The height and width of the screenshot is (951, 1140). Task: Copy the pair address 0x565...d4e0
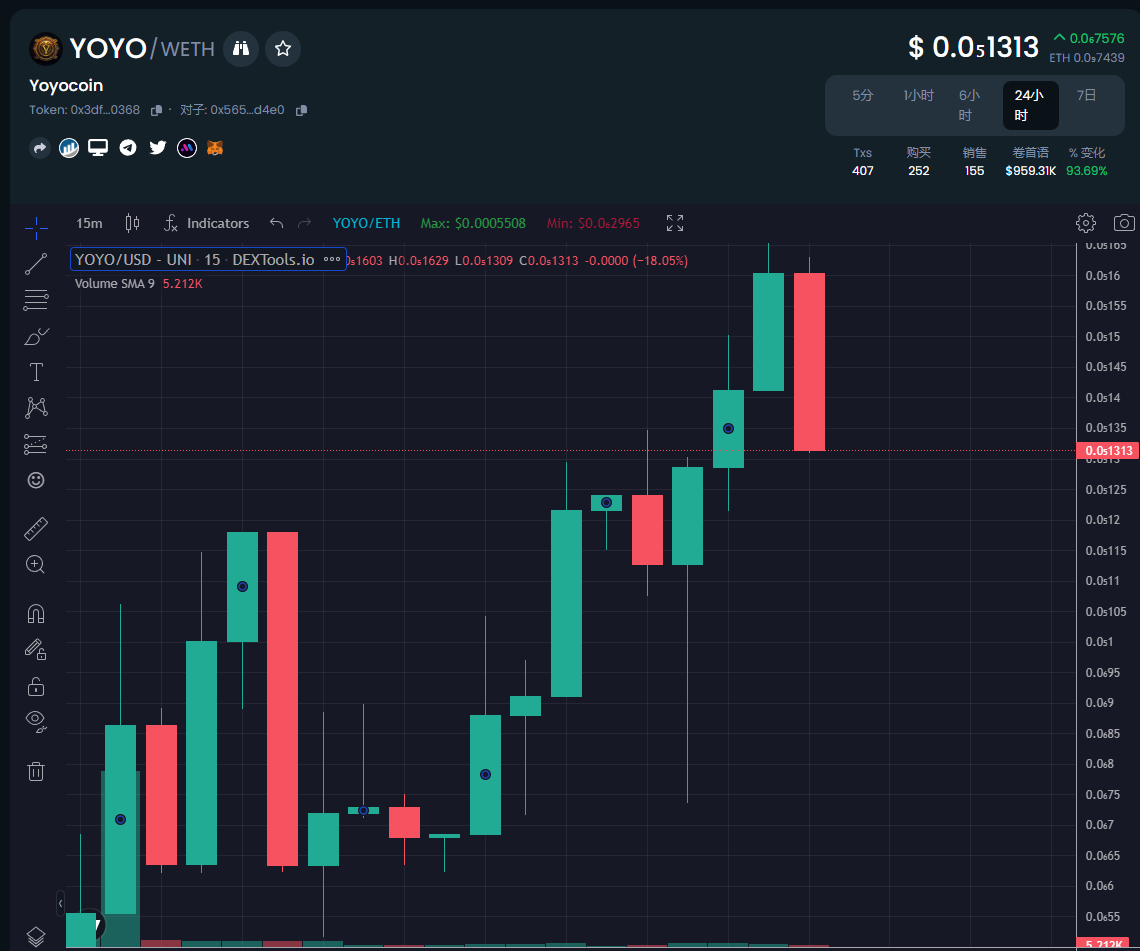click(302, 111)
